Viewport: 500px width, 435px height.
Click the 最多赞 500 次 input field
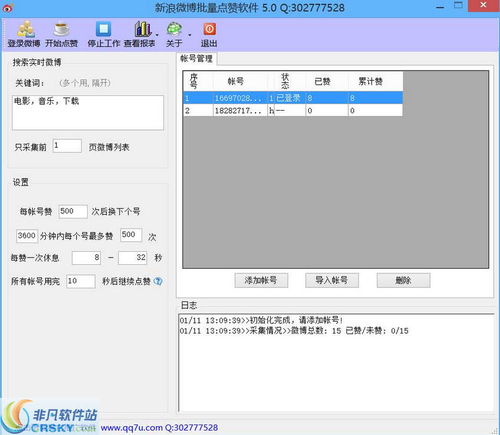(x=131, y=235)
